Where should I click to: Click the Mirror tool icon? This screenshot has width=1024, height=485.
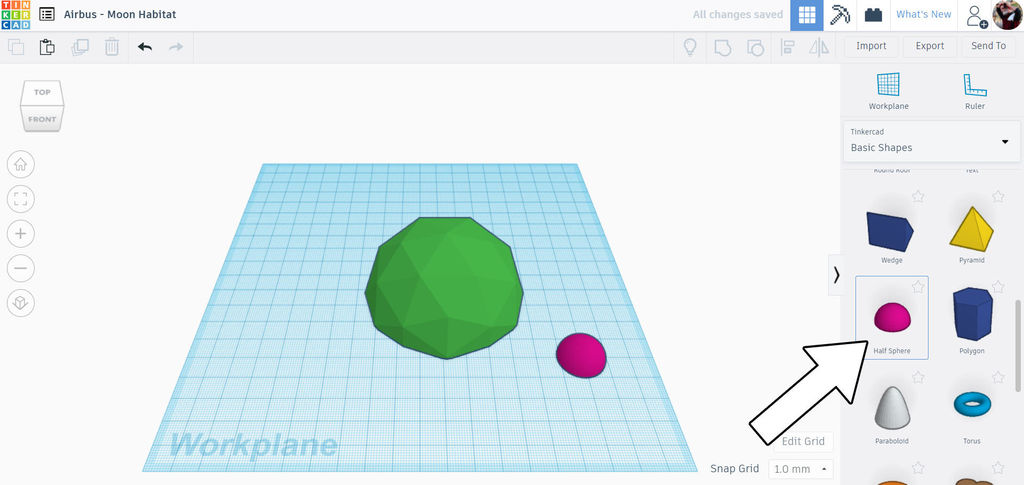[x=819, y=47]
